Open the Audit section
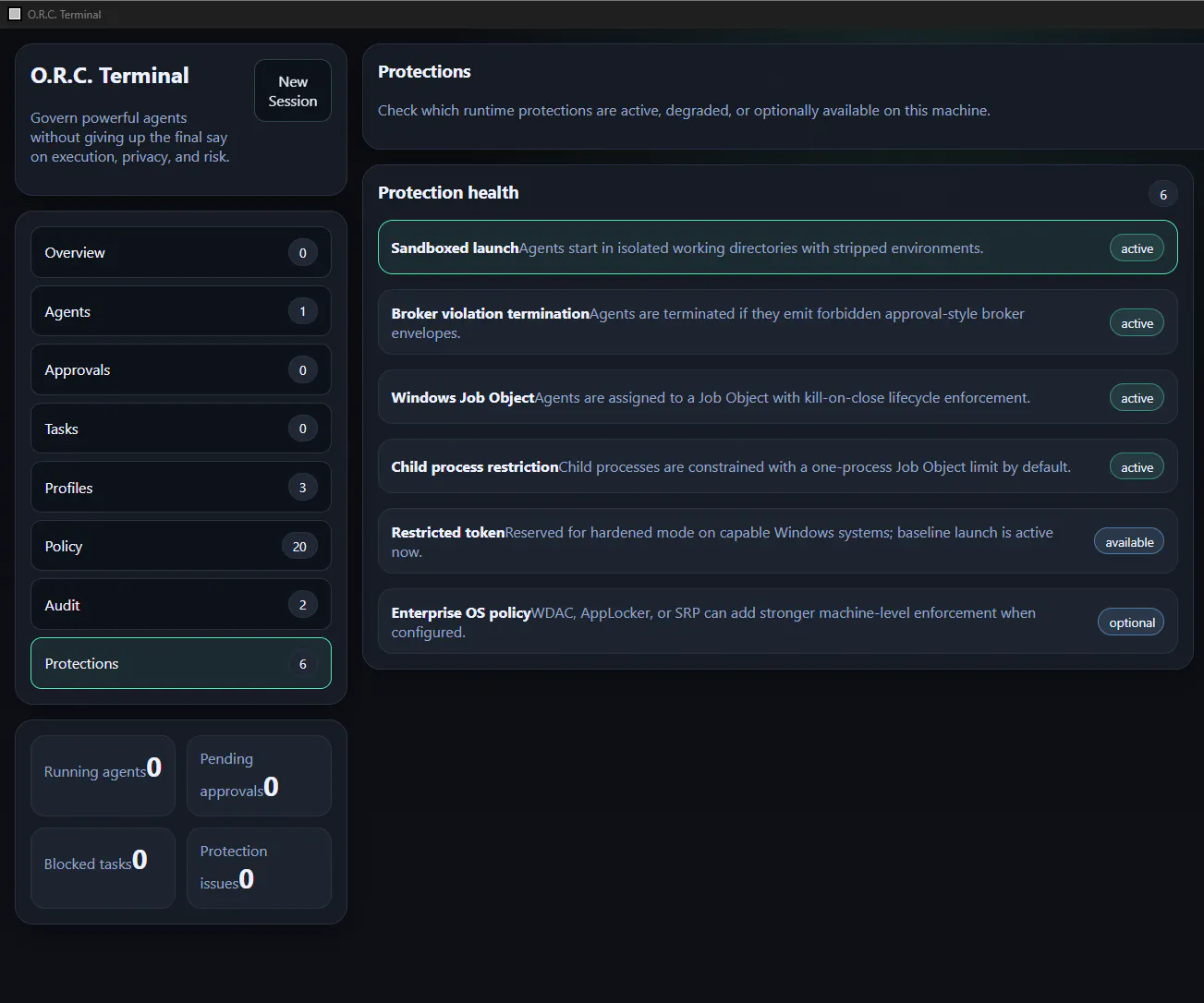This screenshot has width=1204, height=1003. (x=181, y=605)
